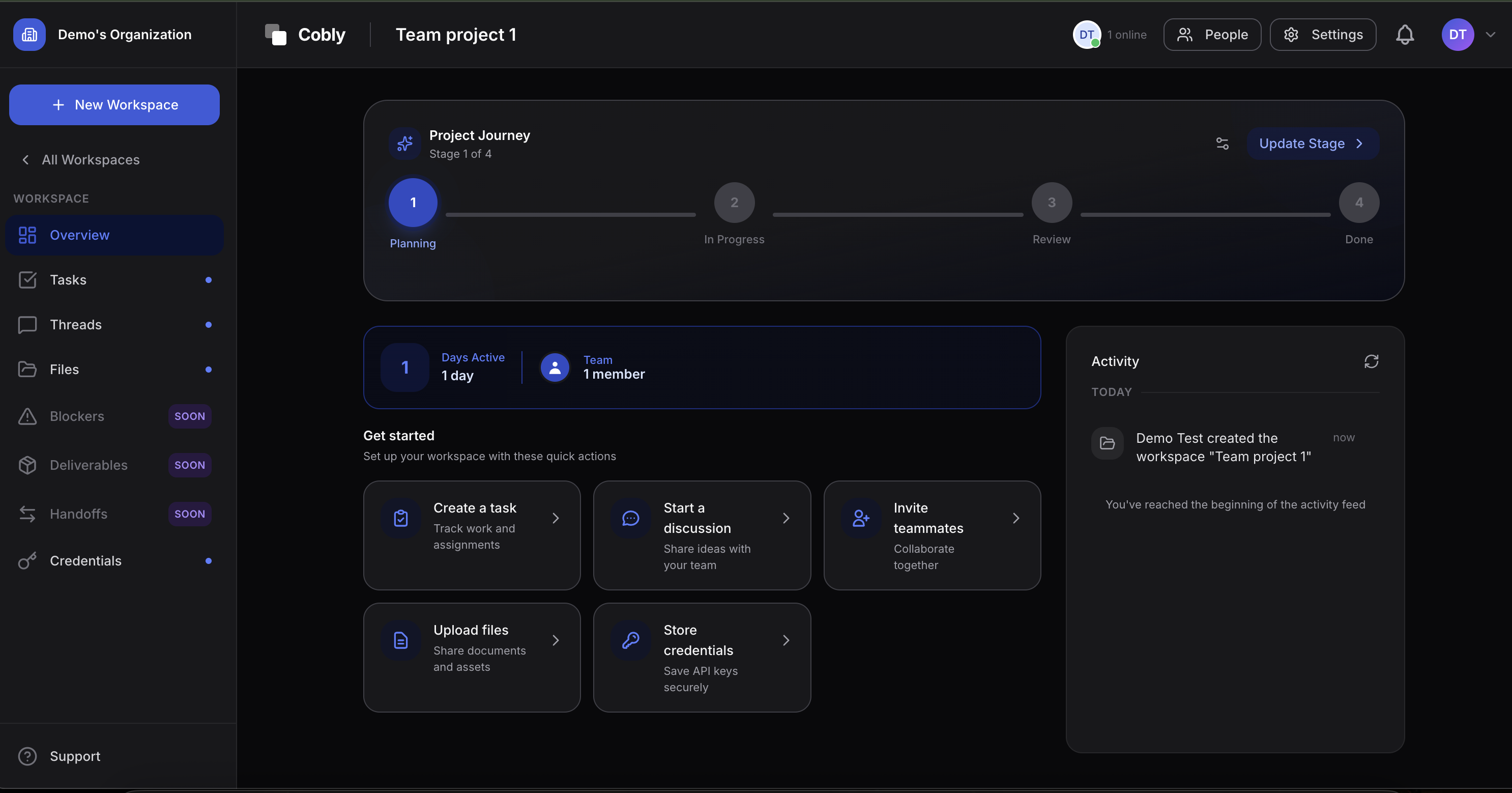Viewport: 1512px width, 793px height.
Task: Click the Upload files document icon
Action: point(401,640)
